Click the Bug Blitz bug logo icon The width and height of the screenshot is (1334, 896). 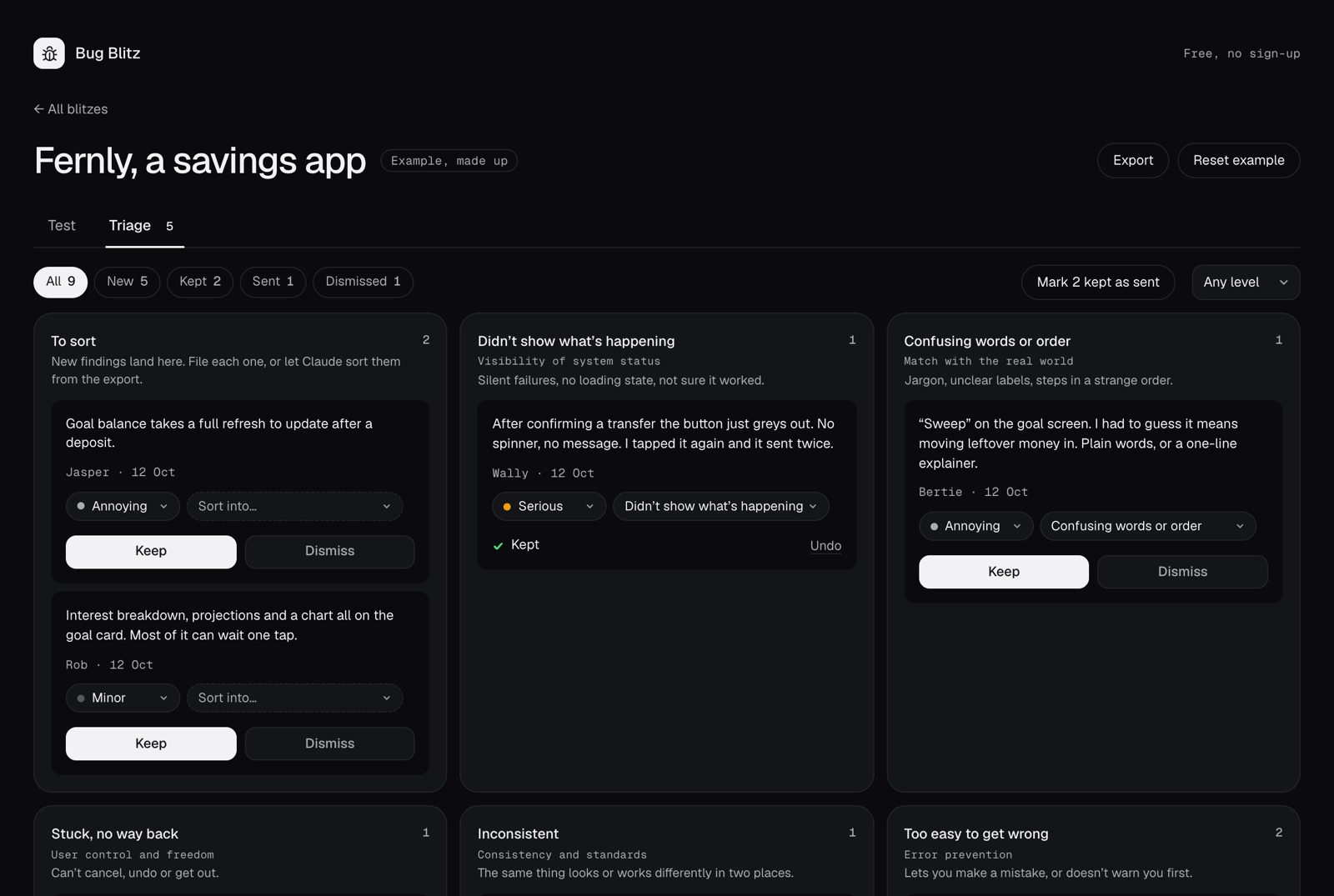pos(49,53)
